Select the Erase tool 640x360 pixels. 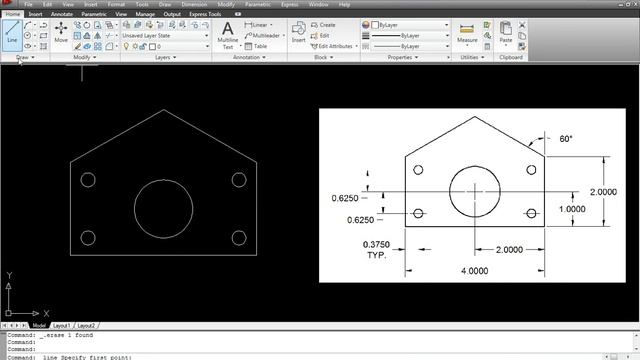click(x=77, y=47)
